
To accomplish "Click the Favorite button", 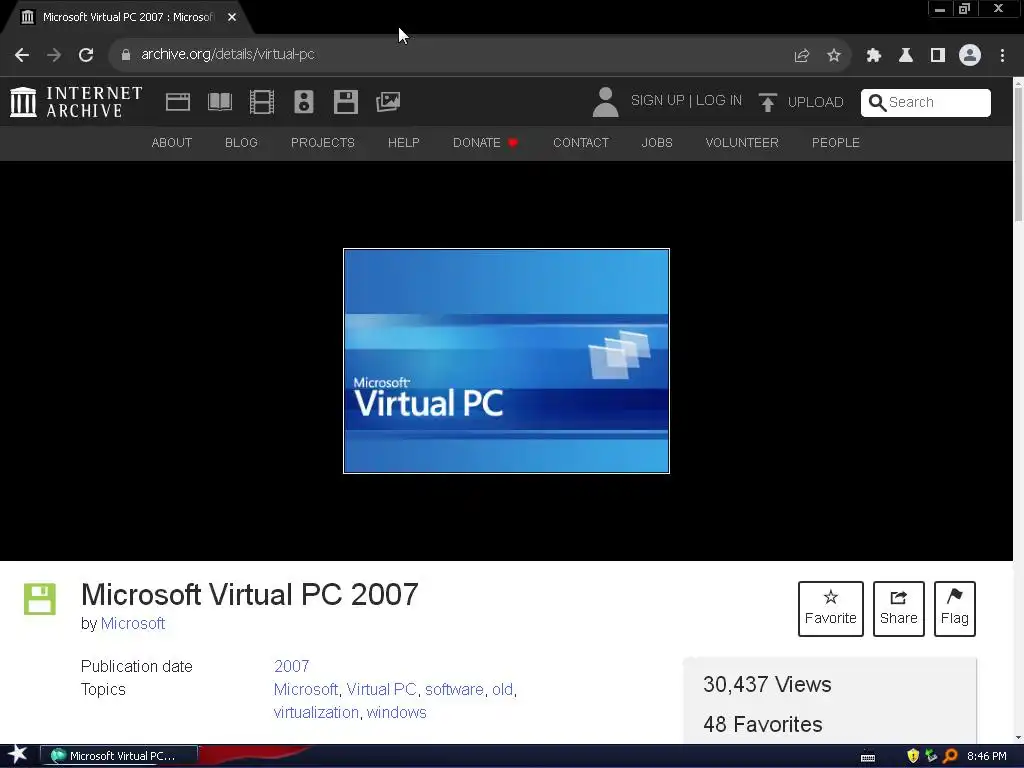I will click(831, 609).
